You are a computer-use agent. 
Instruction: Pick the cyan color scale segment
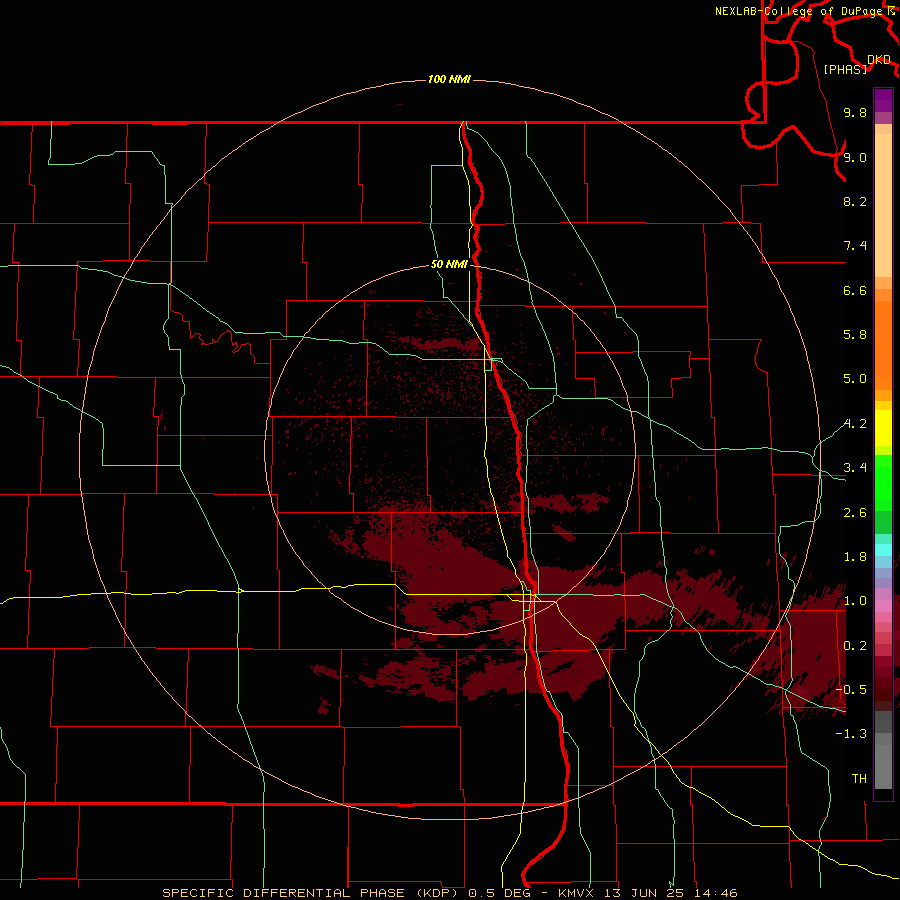(883, 550)
